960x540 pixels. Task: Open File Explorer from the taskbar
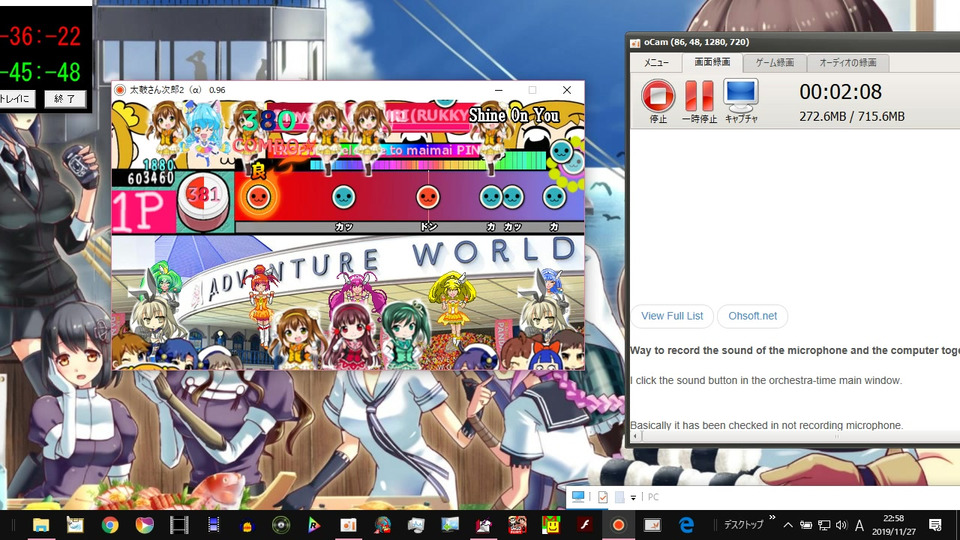point(41,525)
